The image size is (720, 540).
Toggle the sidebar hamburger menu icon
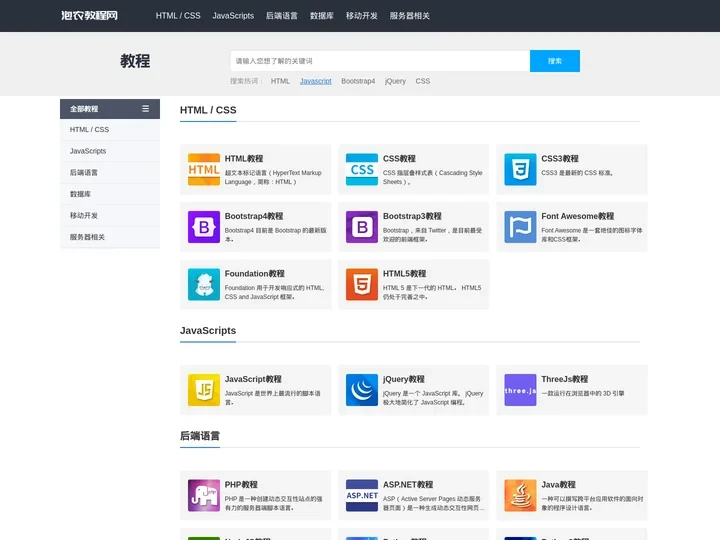tap(146, 109)
